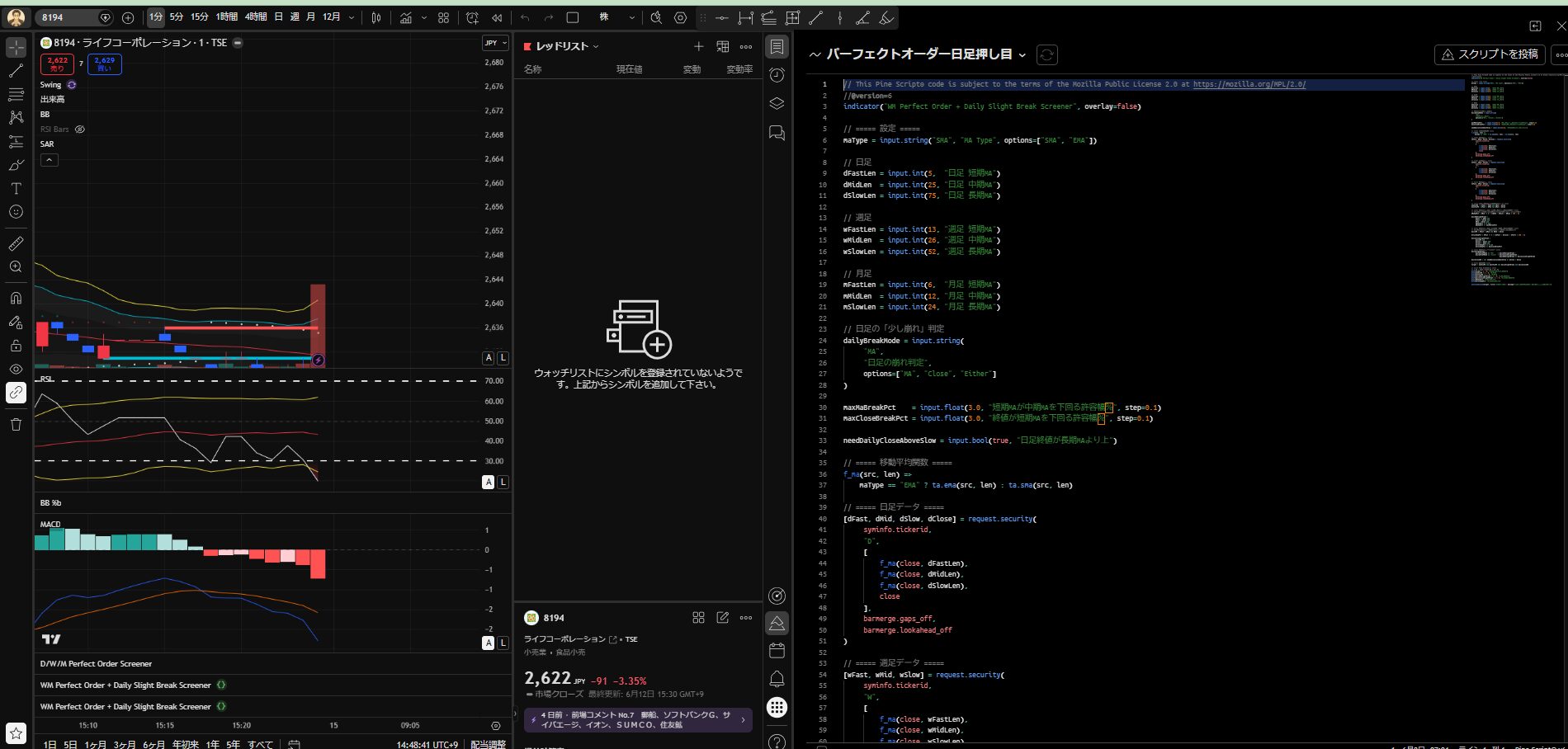Open the 株 layout name dropdown
This screenshot has height=749, width=1568.
point(616,17)
